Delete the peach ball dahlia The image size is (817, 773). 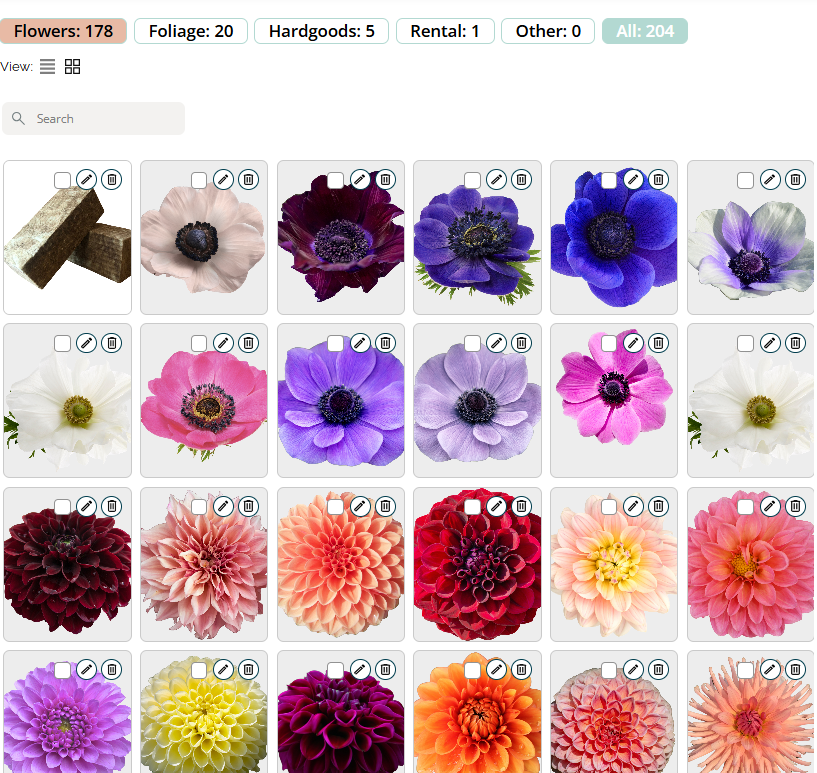(385, 507)
